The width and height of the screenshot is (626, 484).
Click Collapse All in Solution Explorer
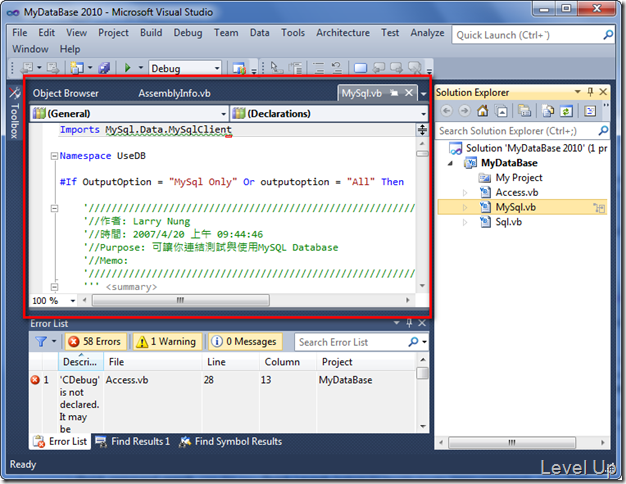coord(501,111)
